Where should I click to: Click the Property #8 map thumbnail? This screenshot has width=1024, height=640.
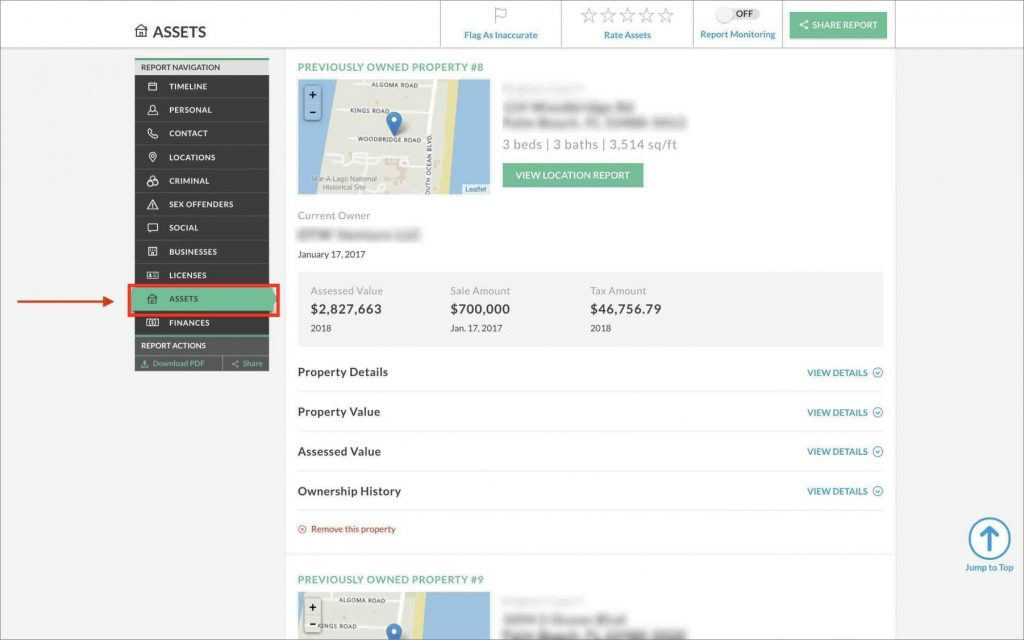(394, 137)
